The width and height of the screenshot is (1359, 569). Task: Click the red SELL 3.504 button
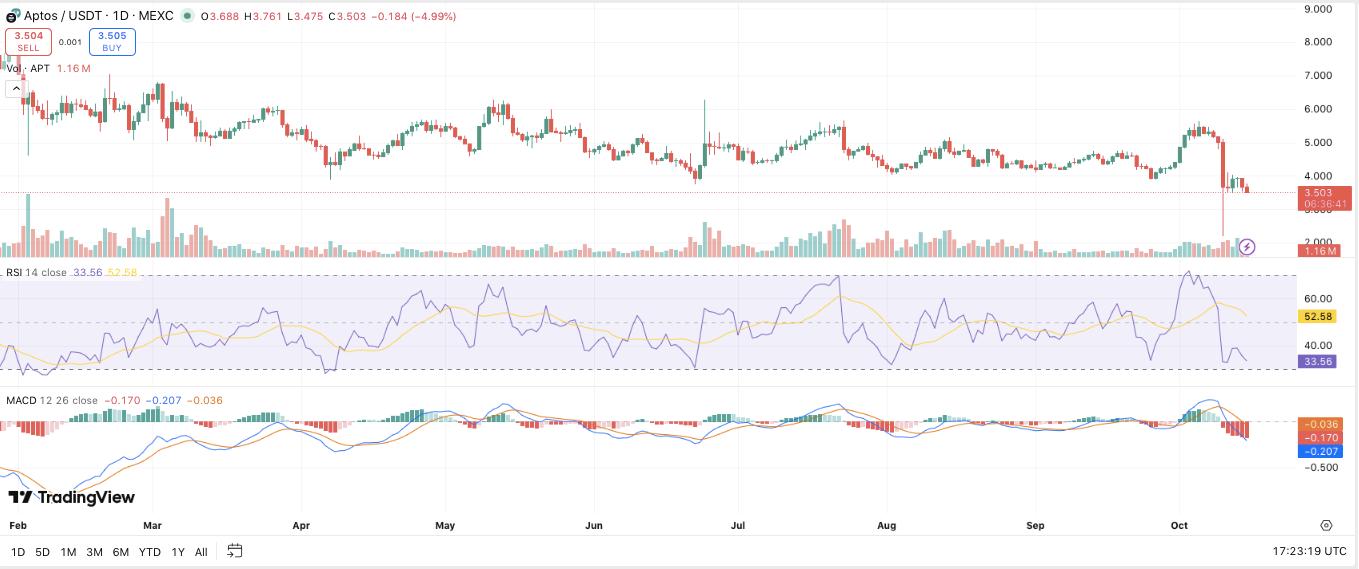(x=29, y=41)
